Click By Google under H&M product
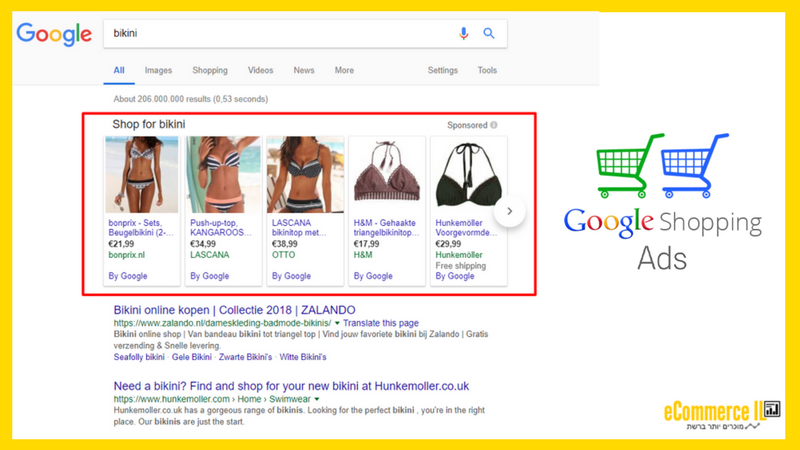The width and height of the screenshot is (800, 450). pyautogui.click(x=373, y=276)
